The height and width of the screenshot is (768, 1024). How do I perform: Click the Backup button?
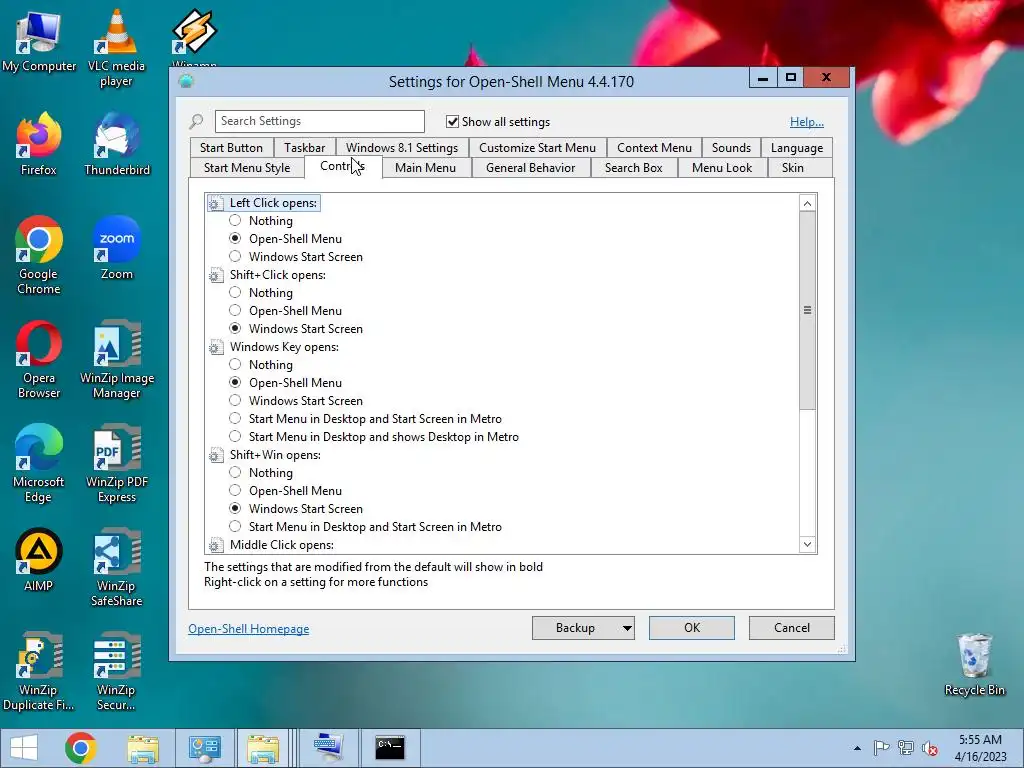575,628
